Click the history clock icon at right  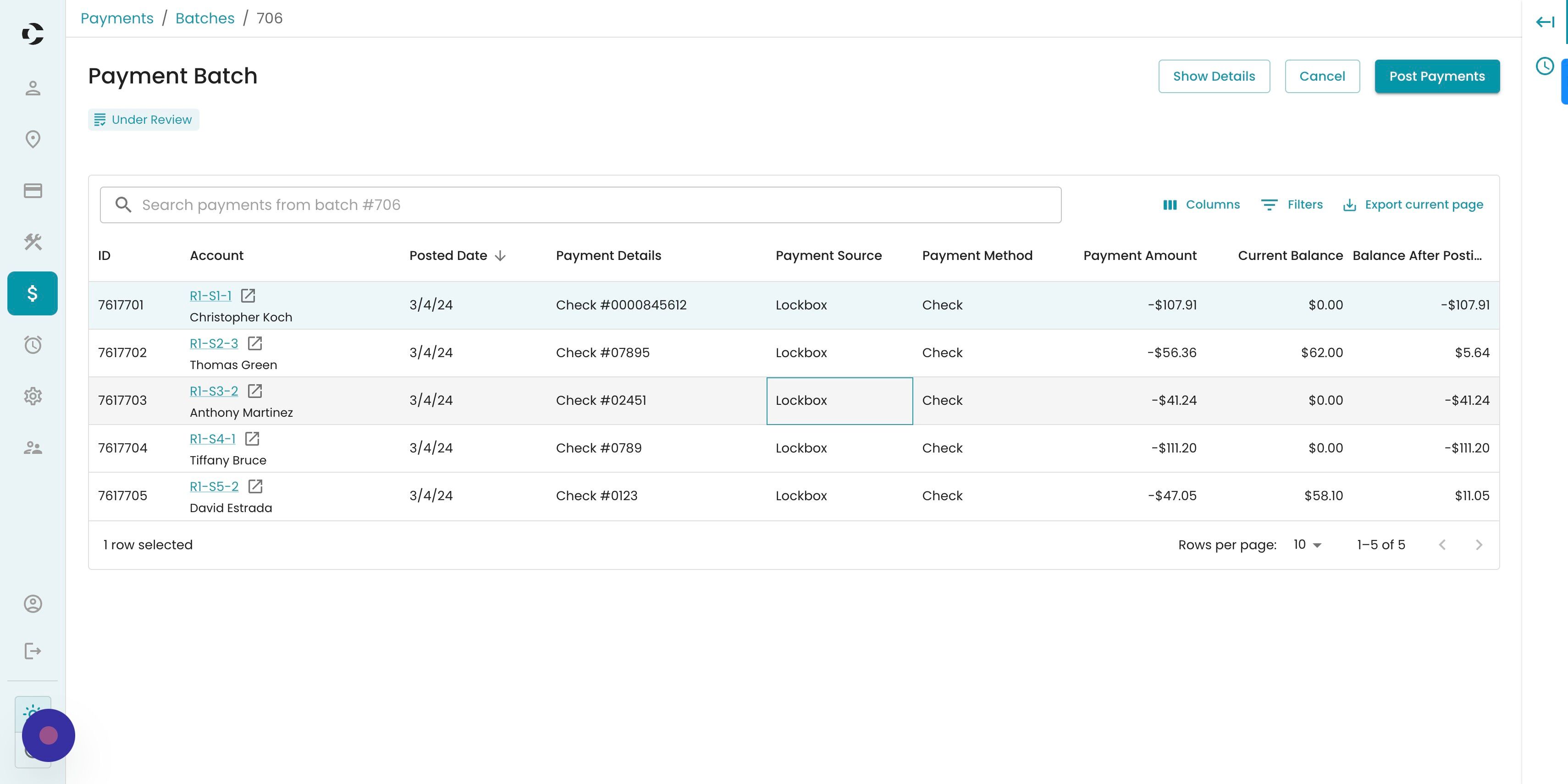pos(1544,66)
